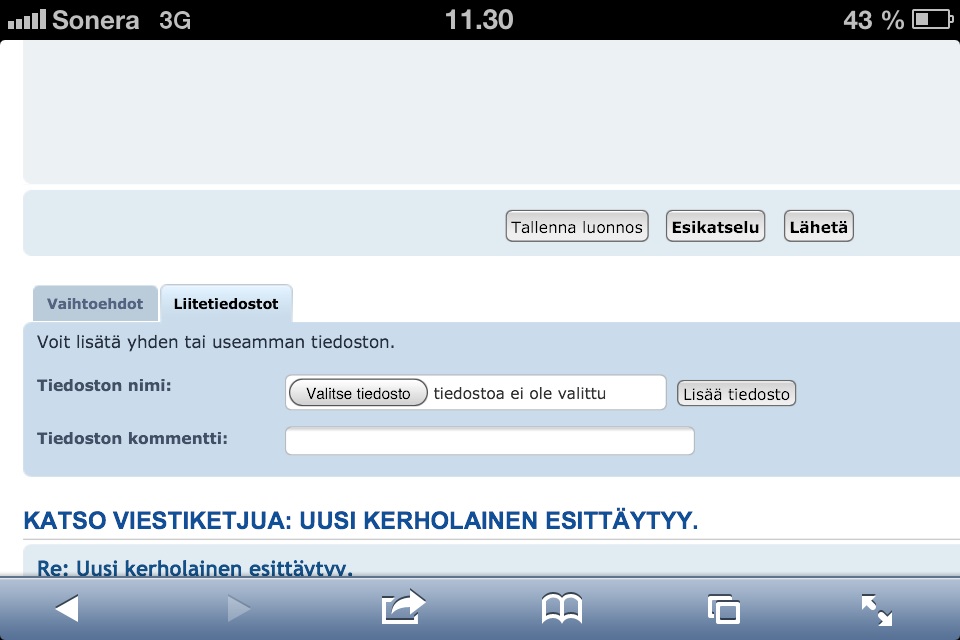The width and height of the screenshot is (960, 640).
Task: Open the share sheet icon
Action: click(x=403, y=608)
